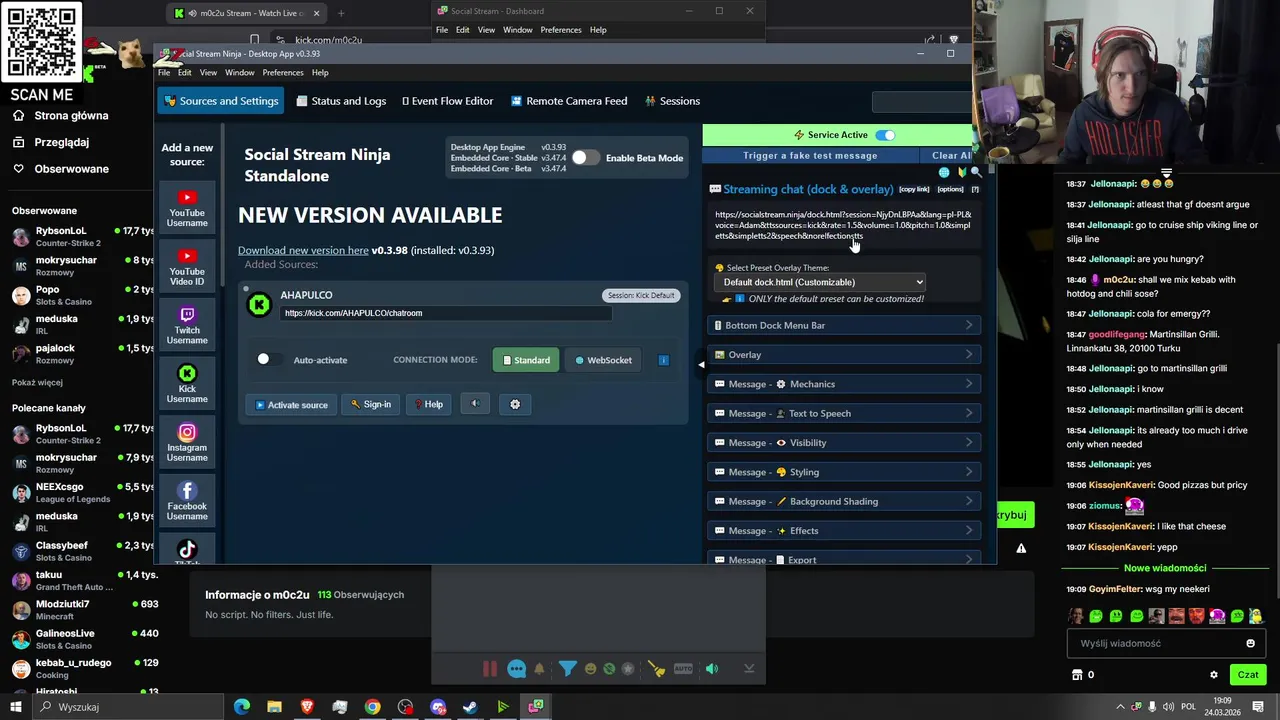
Task: Open Google Chrome from taskbar
Action: tap(372, 707)
